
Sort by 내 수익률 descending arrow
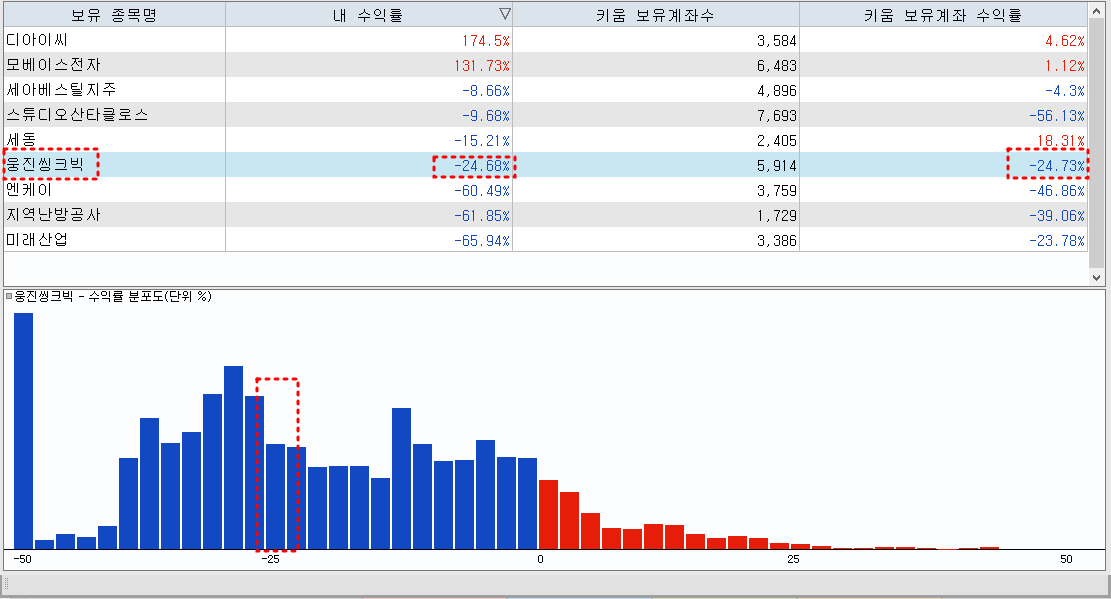pos(504,13)
